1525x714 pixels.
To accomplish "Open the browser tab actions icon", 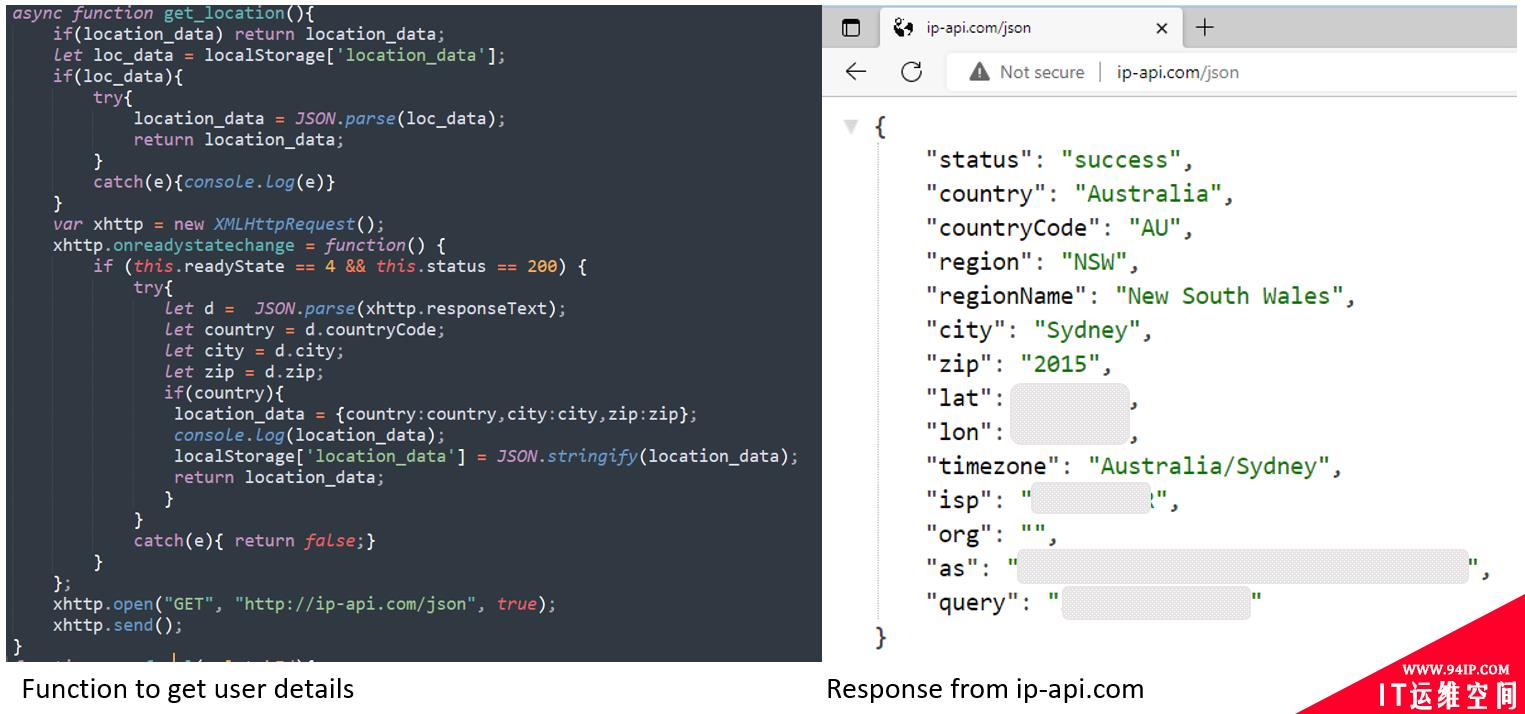I will point(851,28).
